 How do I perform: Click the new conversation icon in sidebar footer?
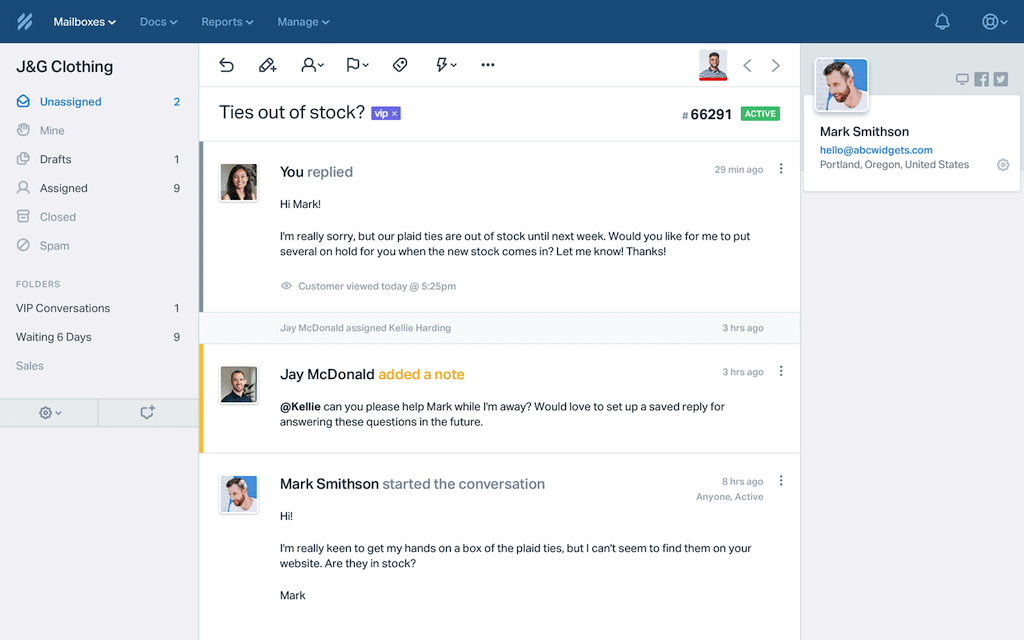(148, 412)
